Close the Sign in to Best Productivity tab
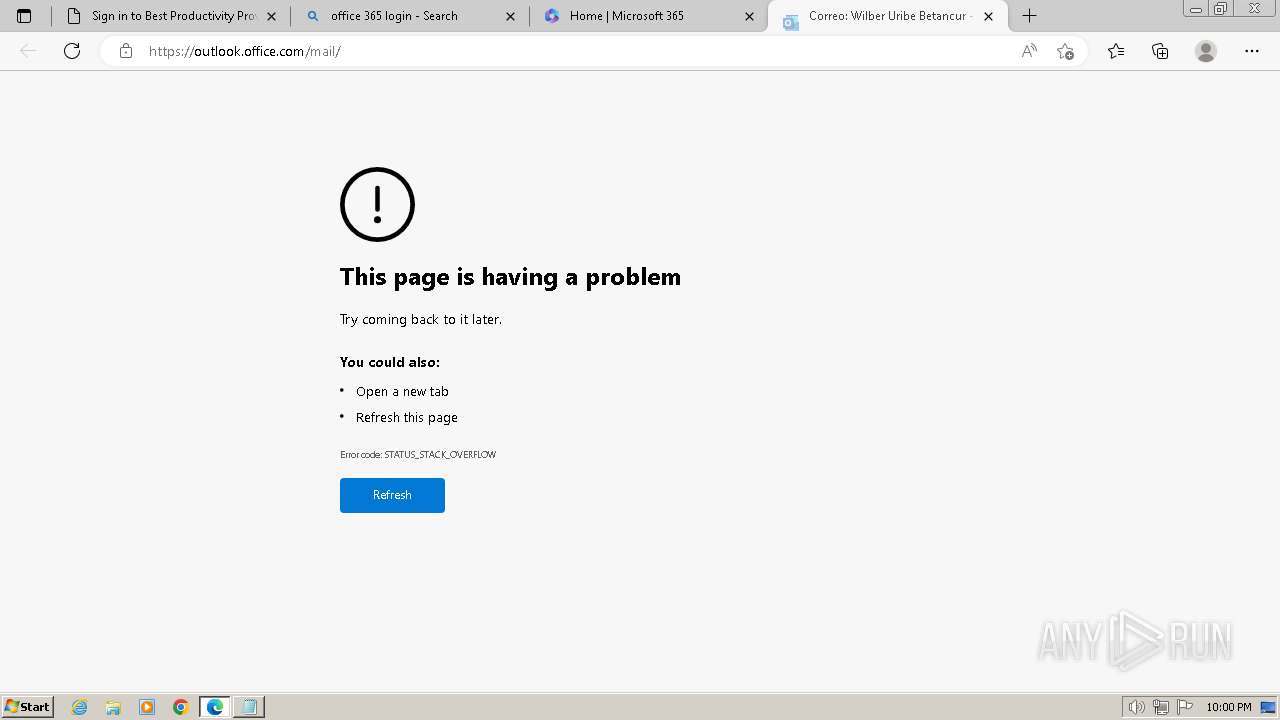1280x720 pixels. [271, 16]
